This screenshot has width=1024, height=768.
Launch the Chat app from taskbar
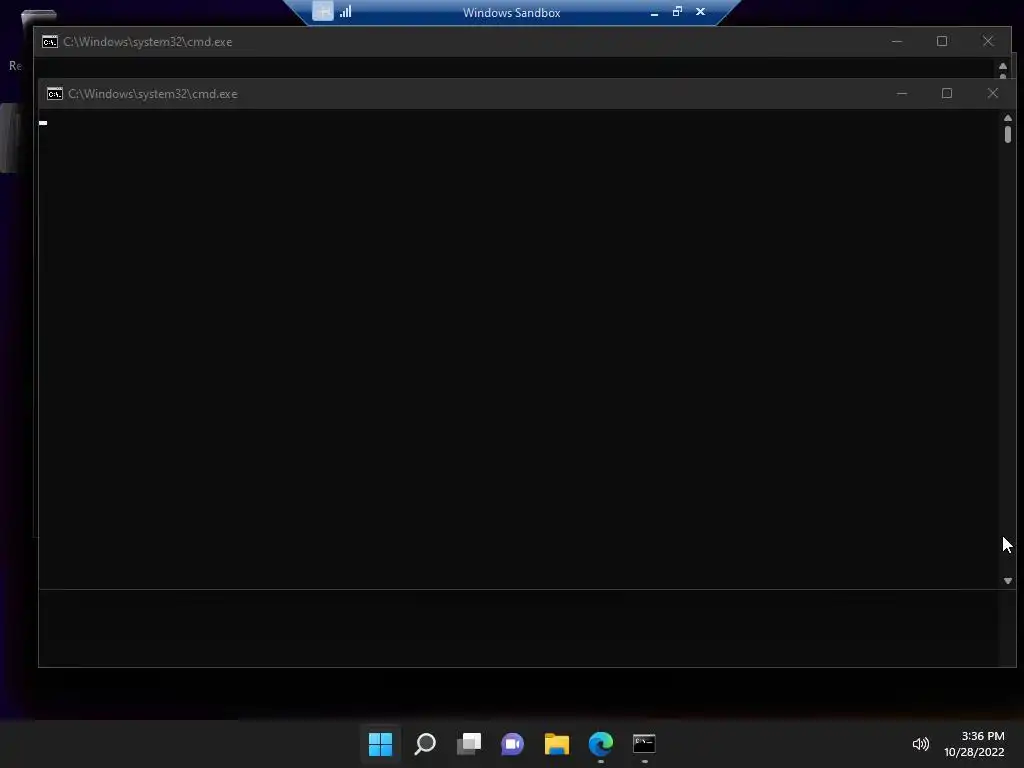pos(513,744)
